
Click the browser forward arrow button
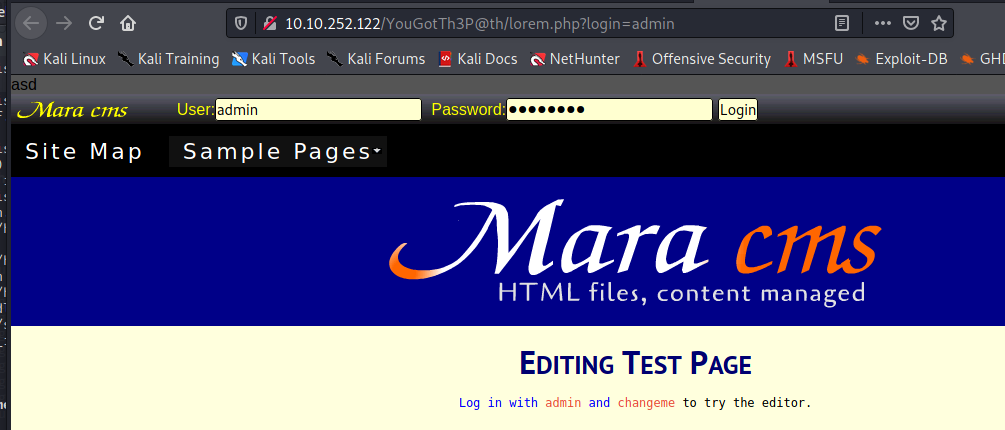[x=65, y=22]
